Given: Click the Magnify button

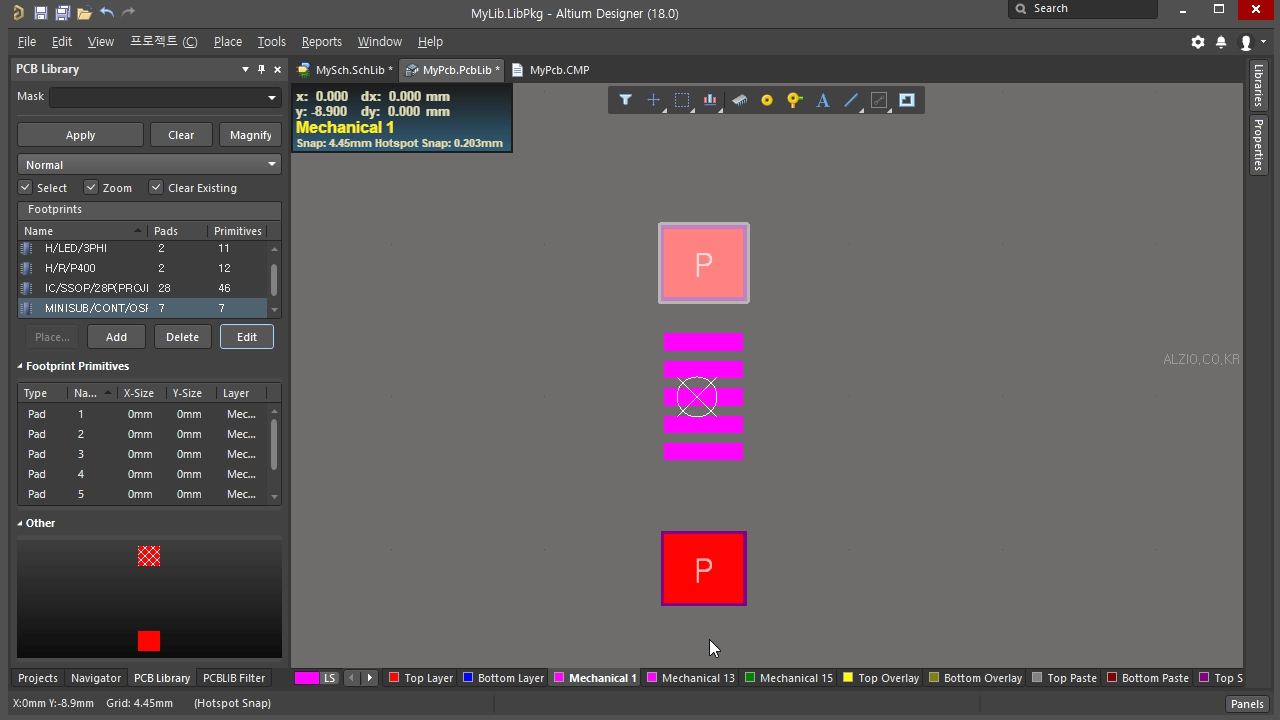Looking at the screenshot, I should 250,135.
